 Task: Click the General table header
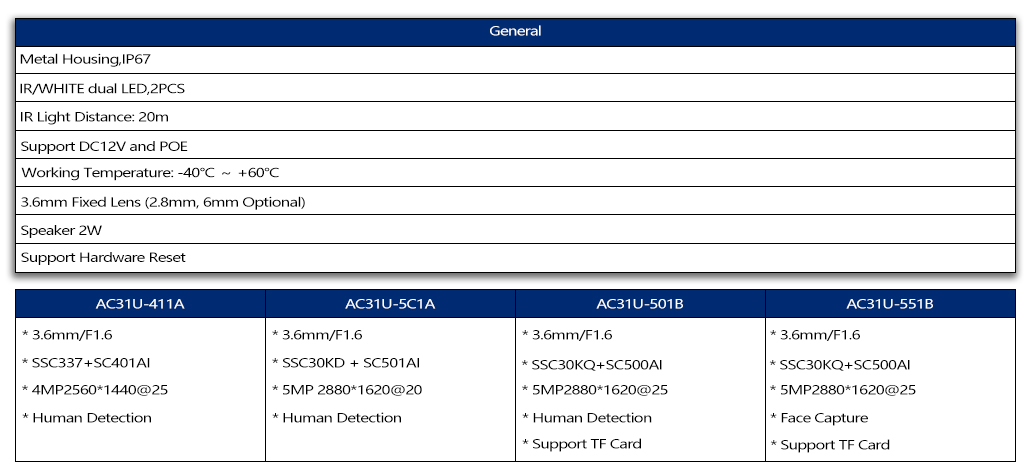tap(515, 31)
